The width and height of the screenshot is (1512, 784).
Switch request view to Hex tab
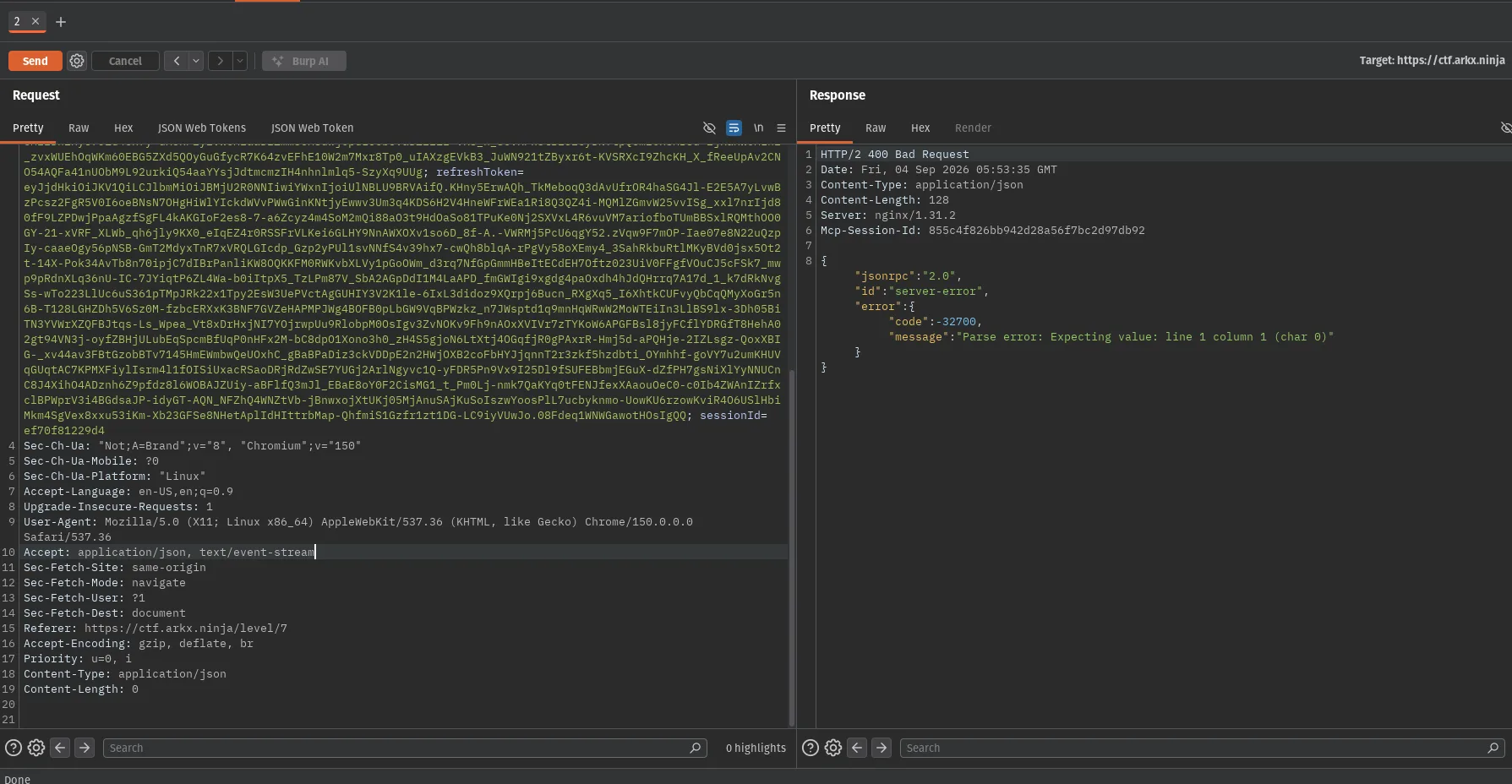click(123, 128)
